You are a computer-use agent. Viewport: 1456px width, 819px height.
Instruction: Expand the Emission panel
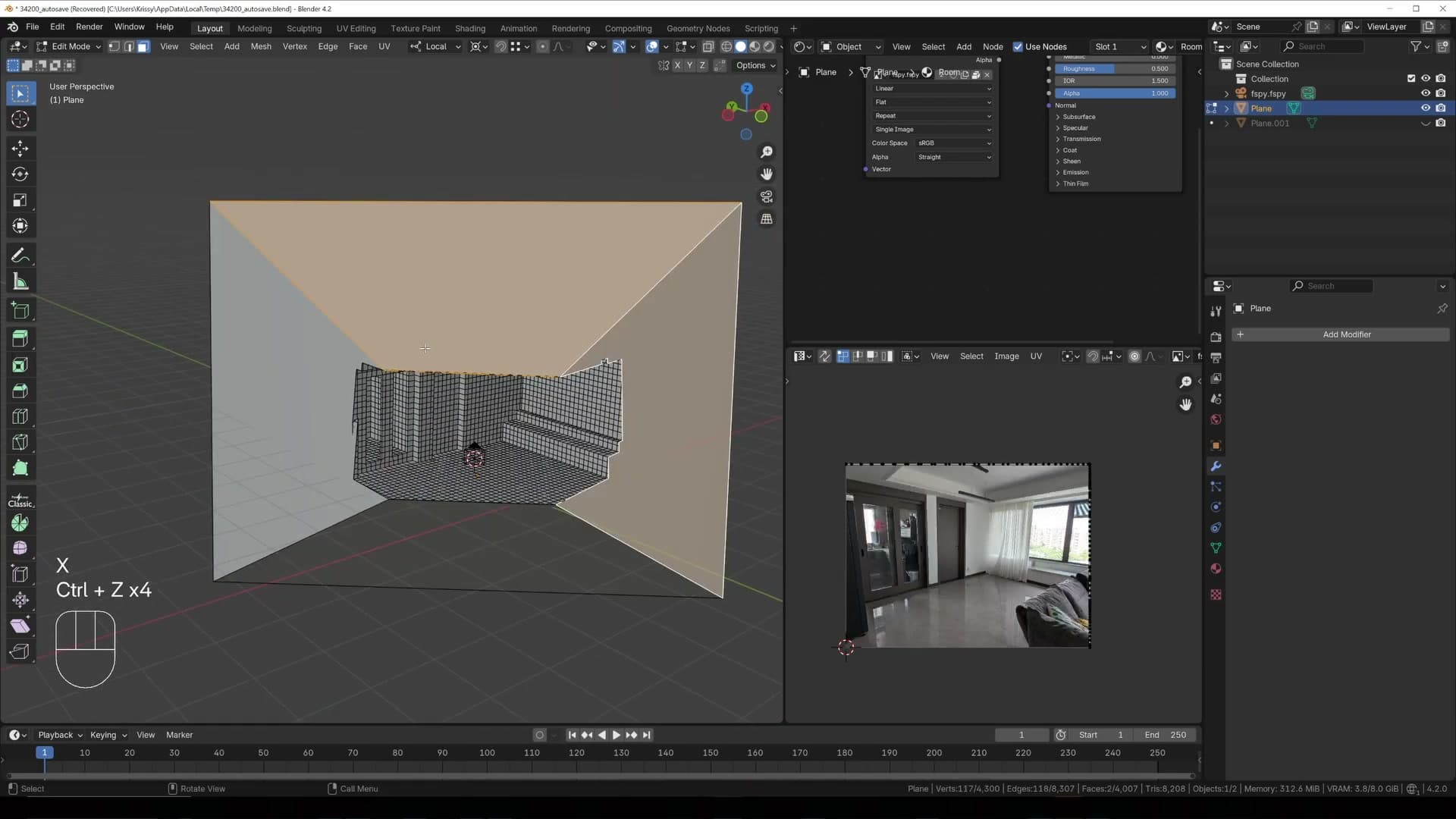[1075, 172]
